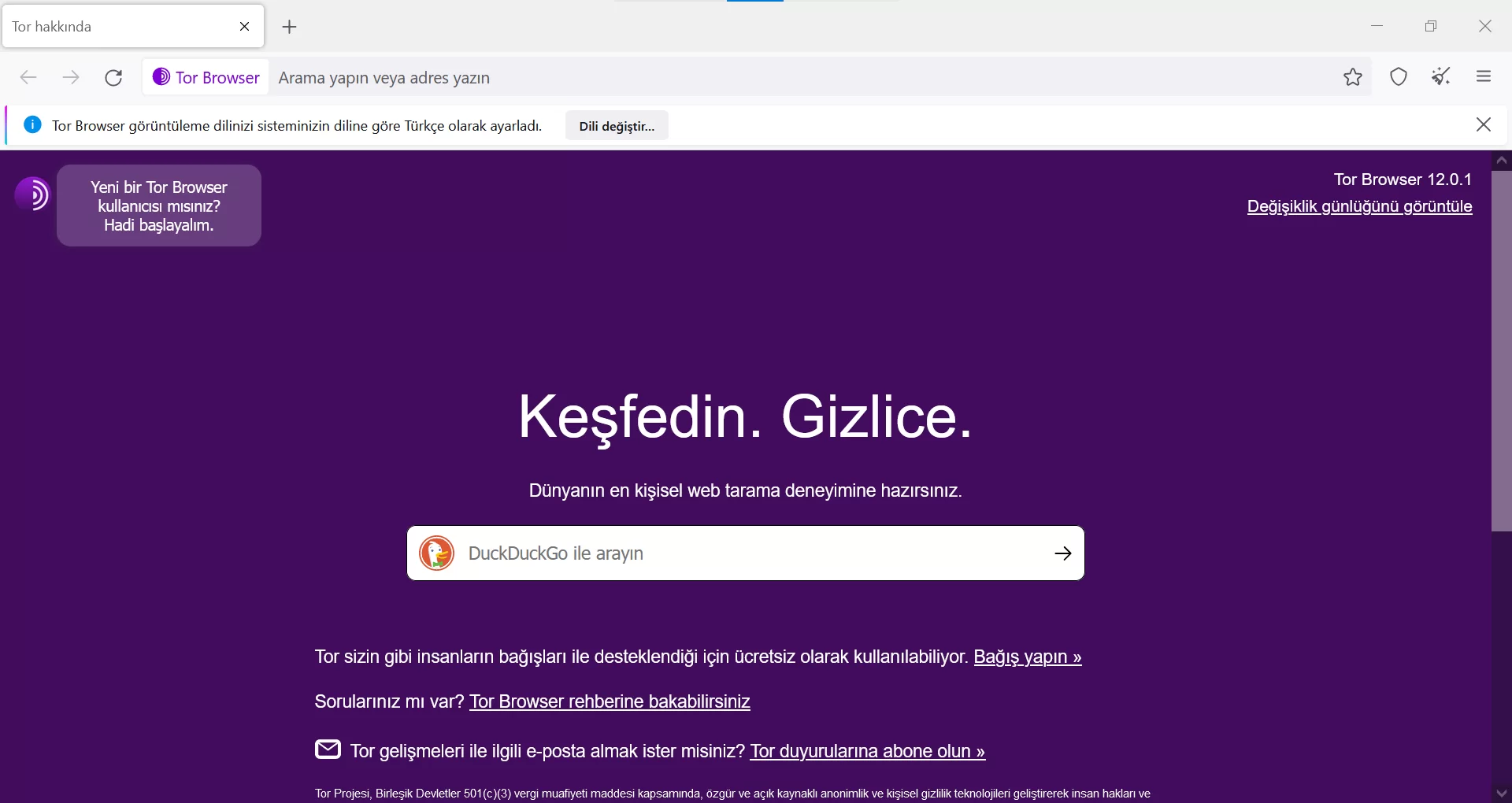This screenshot has width=1512, height=803.
Task: Open 'Tor duyurularına abone olun »' link
Action: coord(867,751)
